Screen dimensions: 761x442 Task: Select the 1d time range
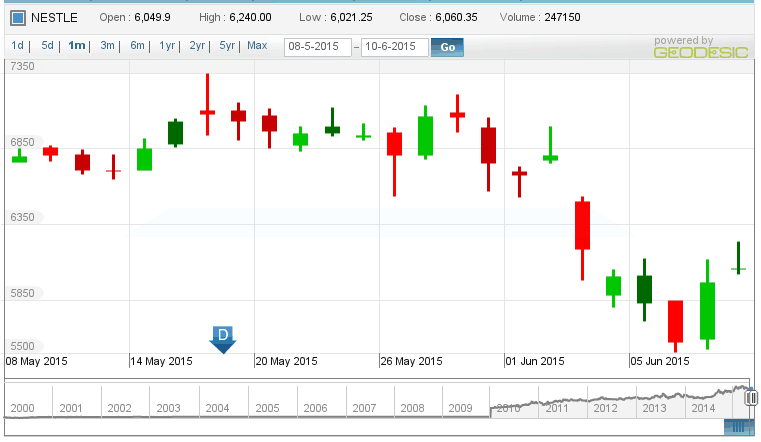pyautogui.click(x=17, y=46)
